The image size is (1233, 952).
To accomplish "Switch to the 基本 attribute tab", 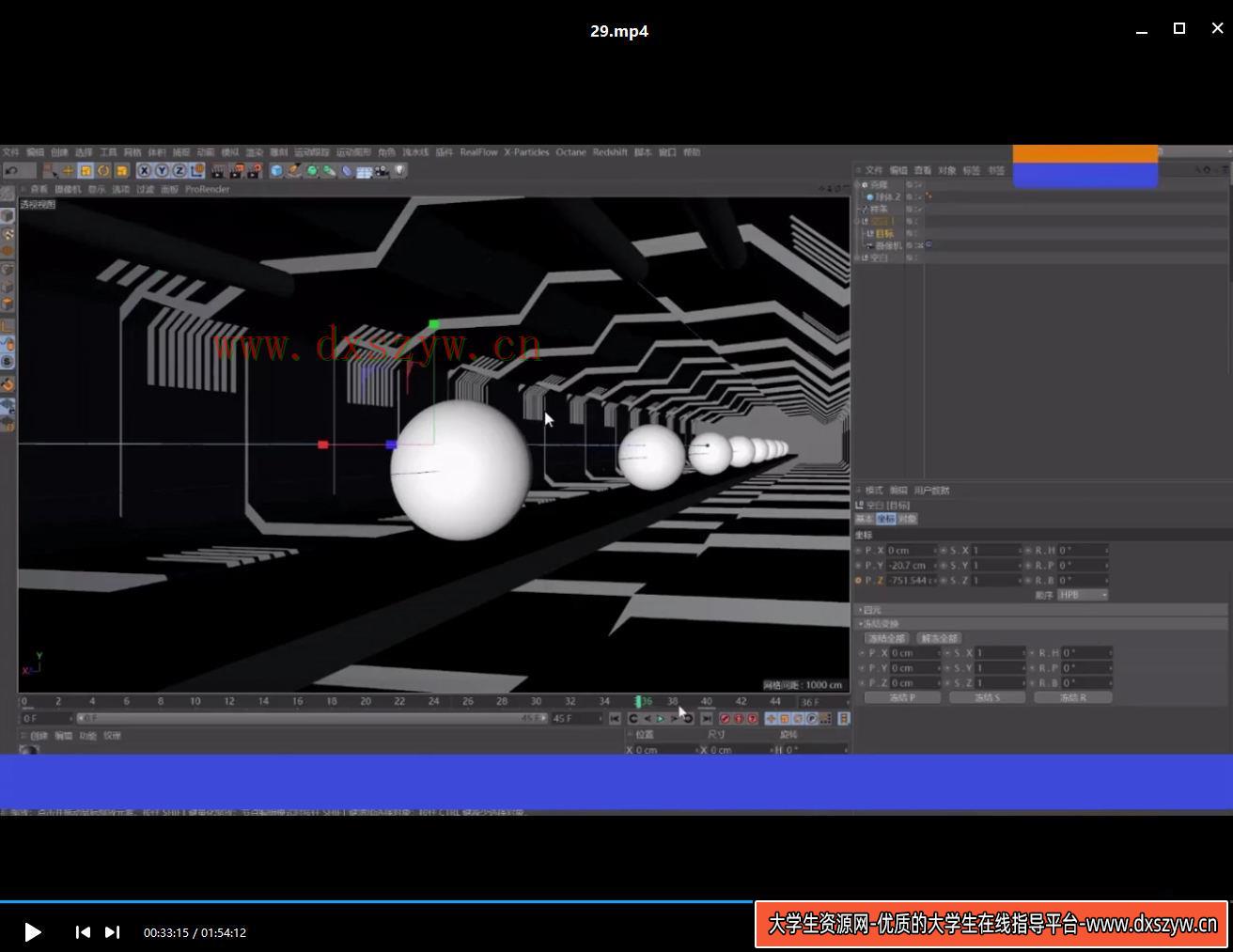I will (x=864, y=519).
